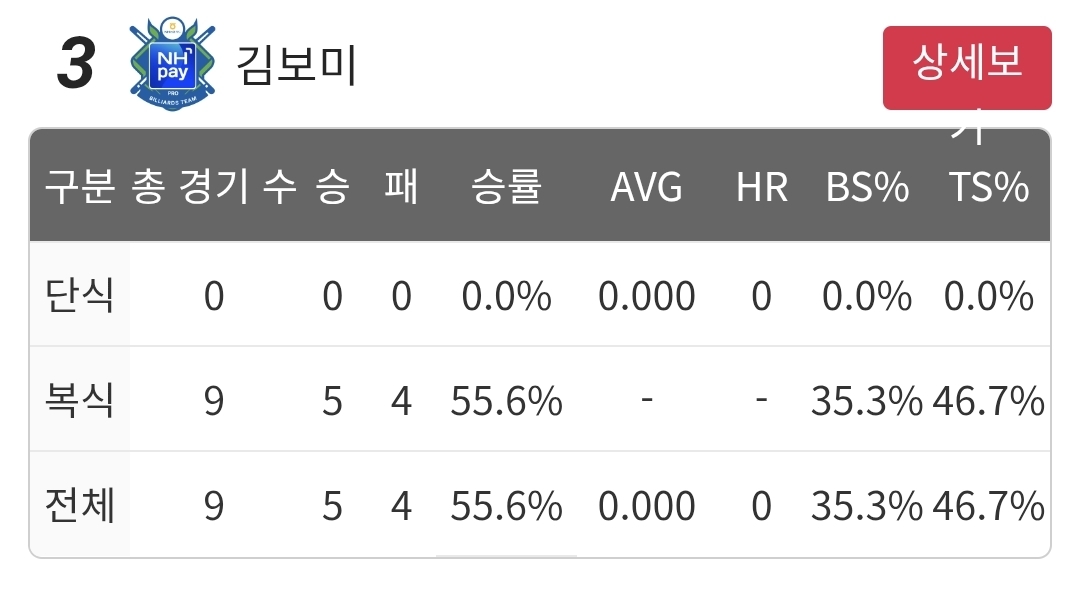Click the 승률 column header
1080x589 pixels.
(506, 187)
